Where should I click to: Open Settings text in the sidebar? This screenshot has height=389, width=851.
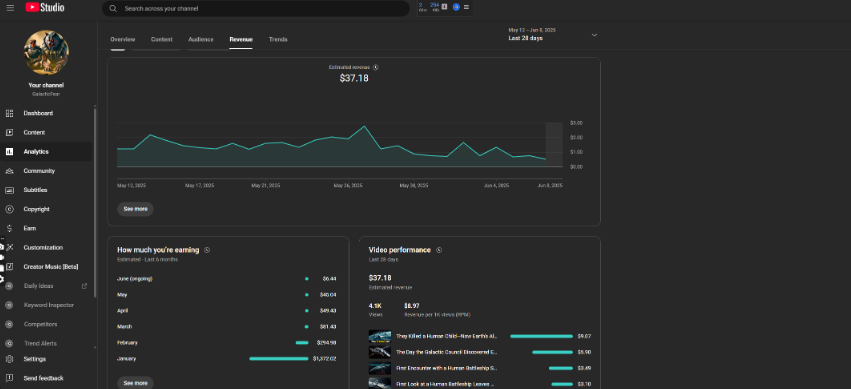click(35, 359)
